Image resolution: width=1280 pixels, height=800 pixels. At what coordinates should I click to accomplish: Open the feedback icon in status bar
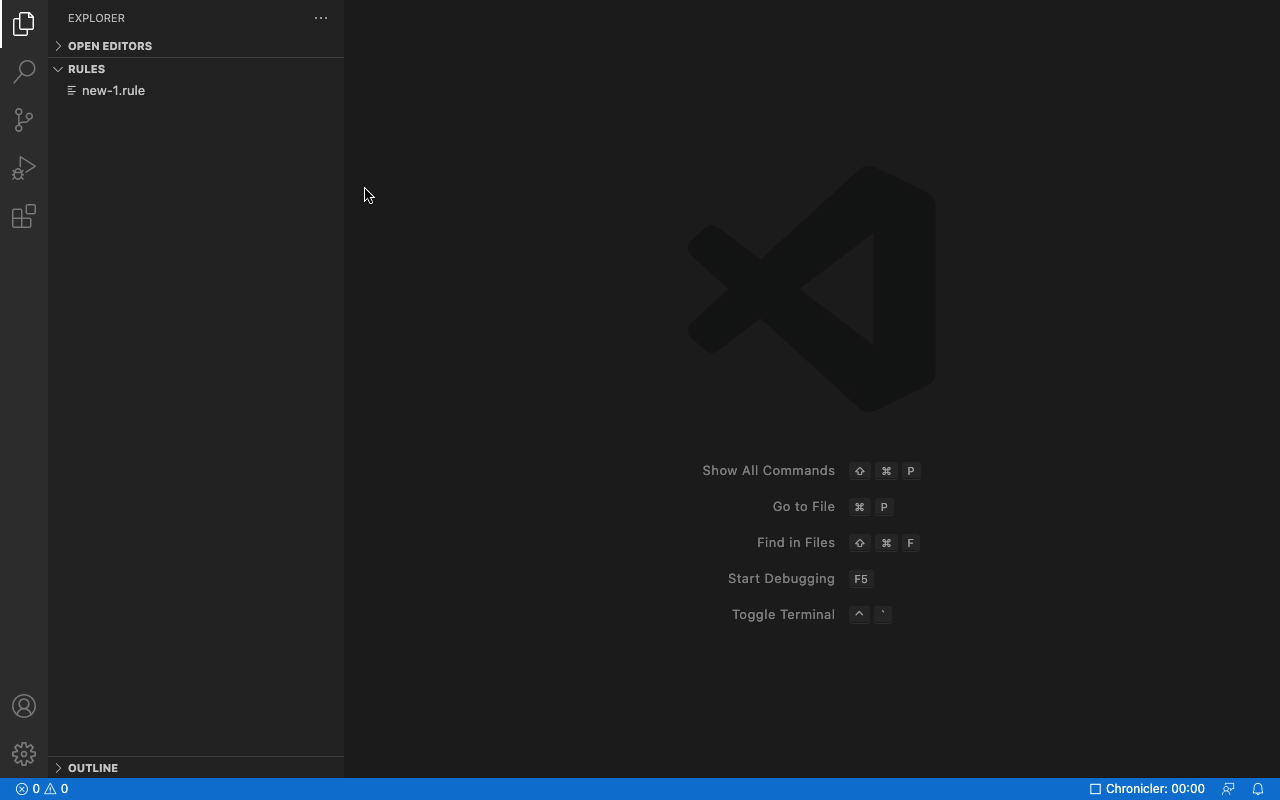pyautogui.click(x=1228, y=789)
